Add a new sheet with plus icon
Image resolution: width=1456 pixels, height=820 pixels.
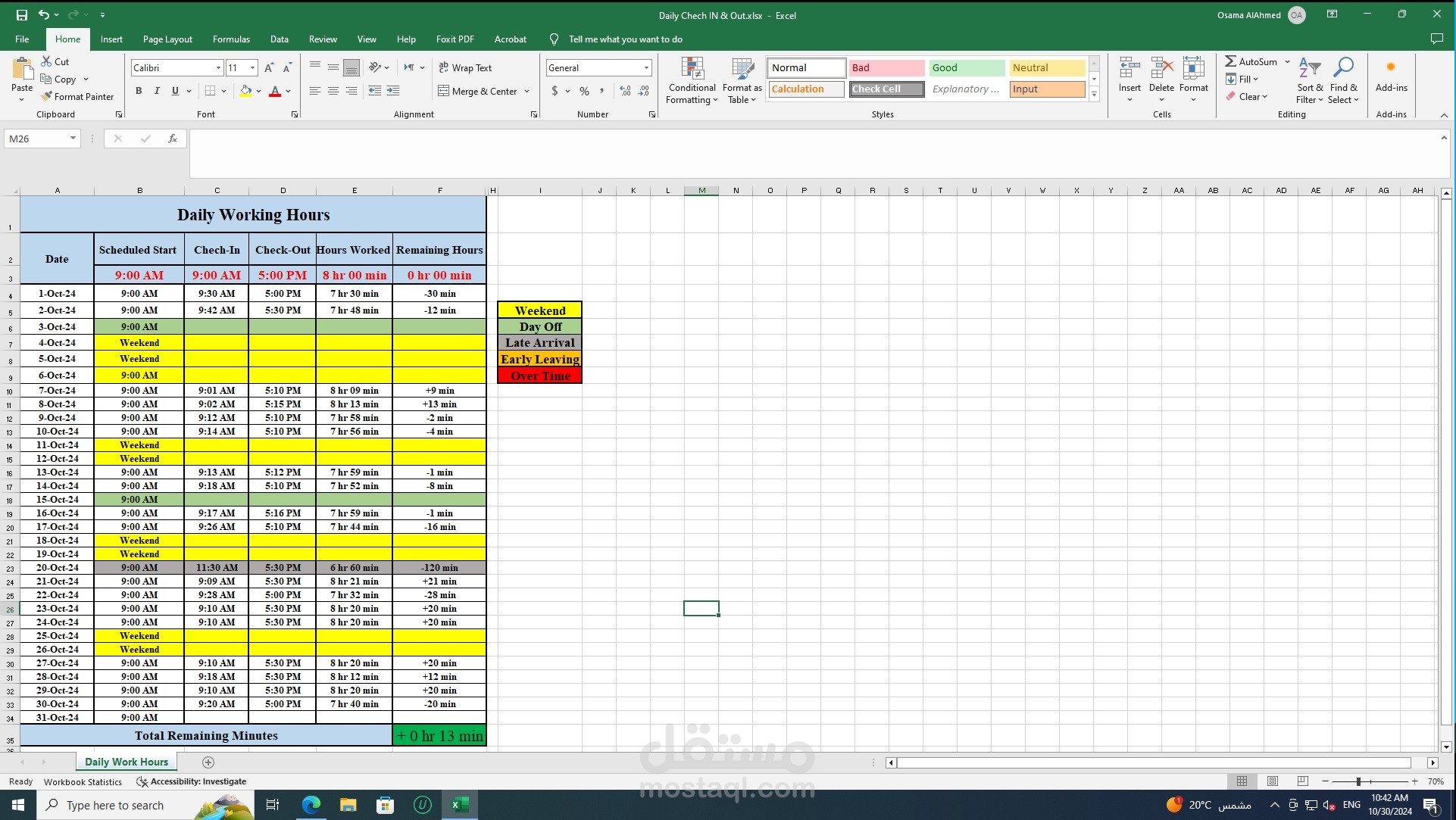208,762
